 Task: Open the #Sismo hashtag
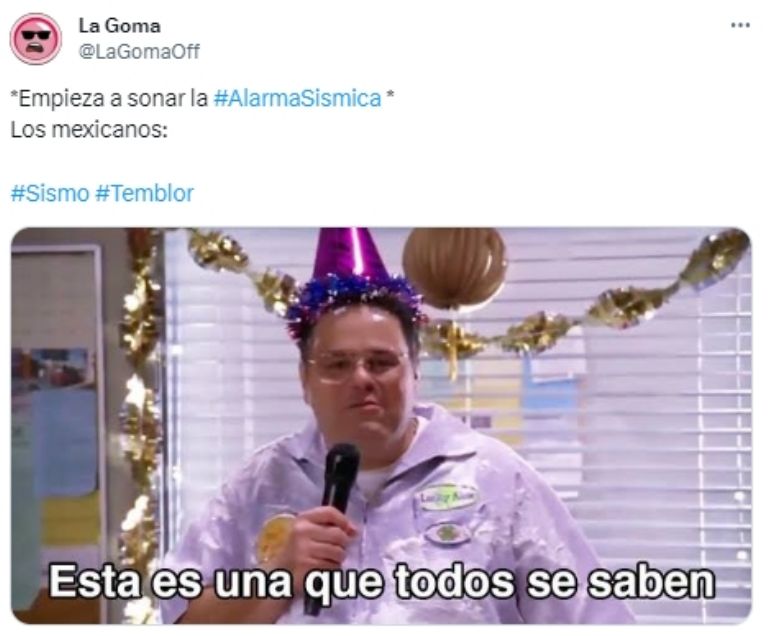pyautogui.click(x=50, y=193)
